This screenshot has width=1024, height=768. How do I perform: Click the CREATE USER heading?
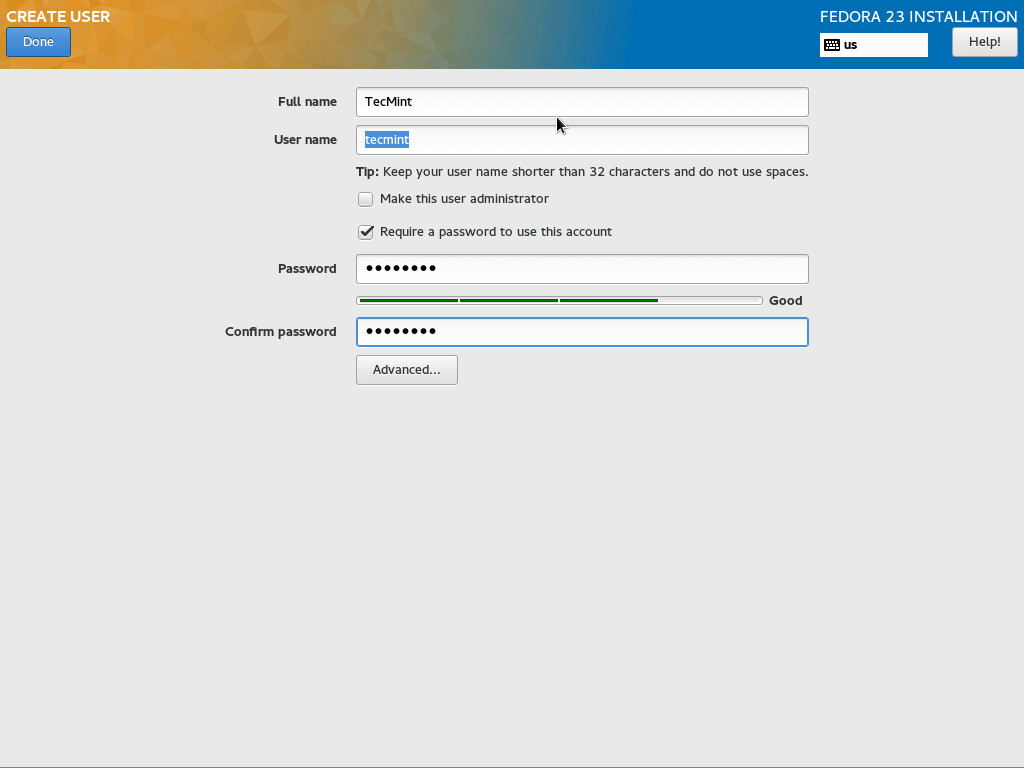pos(58,16)
